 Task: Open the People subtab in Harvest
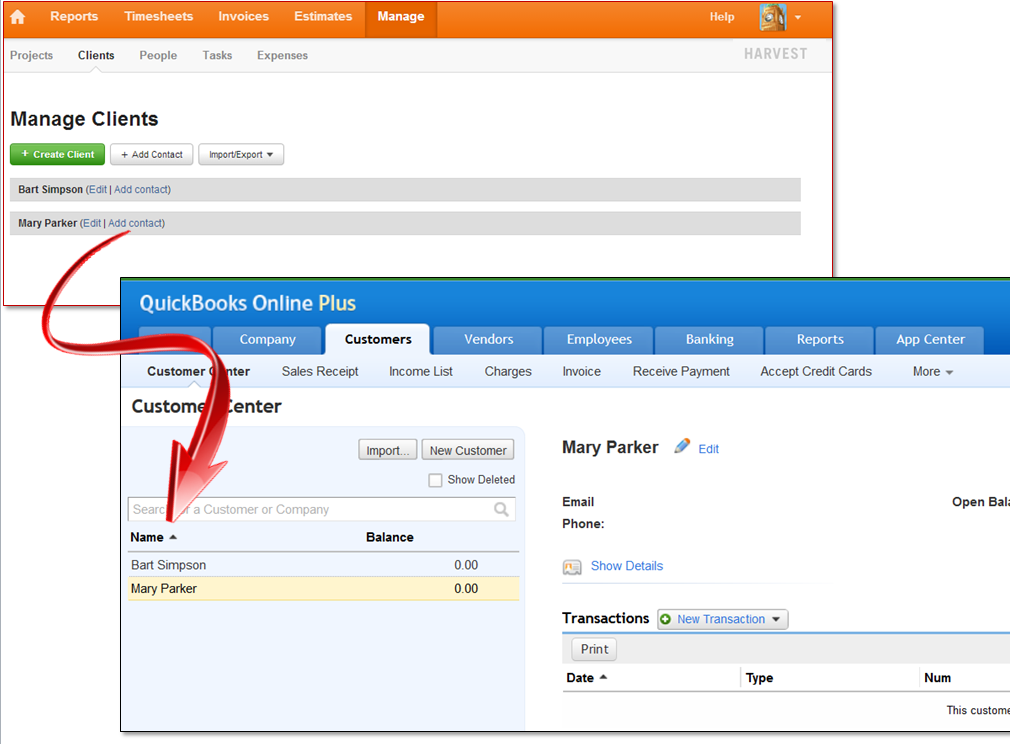tap(158, 55)
